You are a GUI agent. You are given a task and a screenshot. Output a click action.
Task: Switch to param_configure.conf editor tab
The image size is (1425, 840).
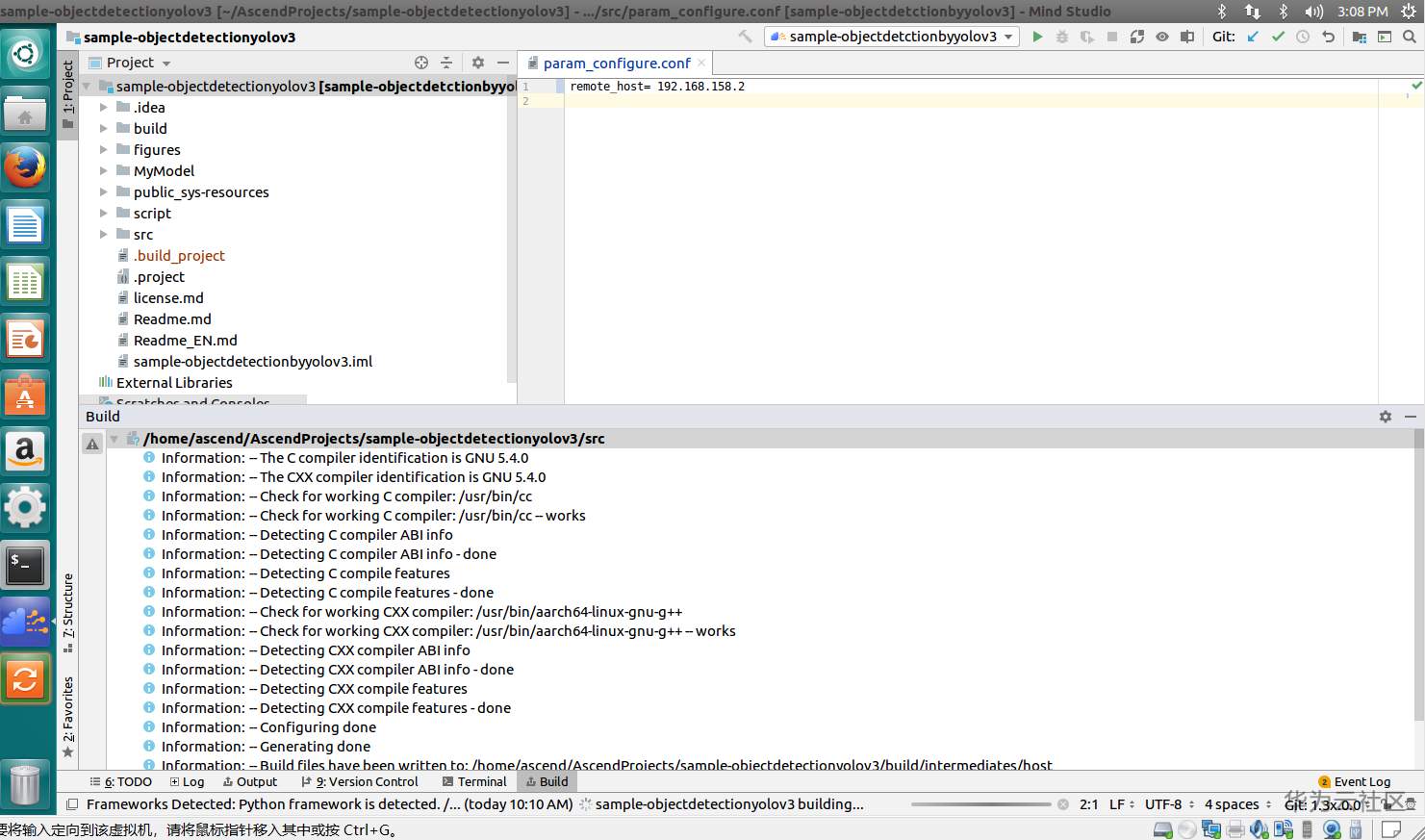pos(617,64)
